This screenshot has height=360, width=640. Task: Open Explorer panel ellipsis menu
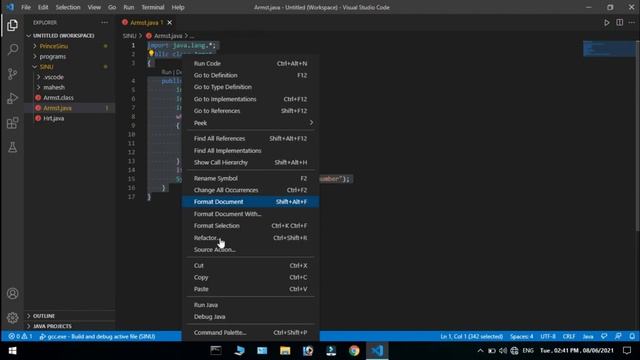tap(104, 22)
